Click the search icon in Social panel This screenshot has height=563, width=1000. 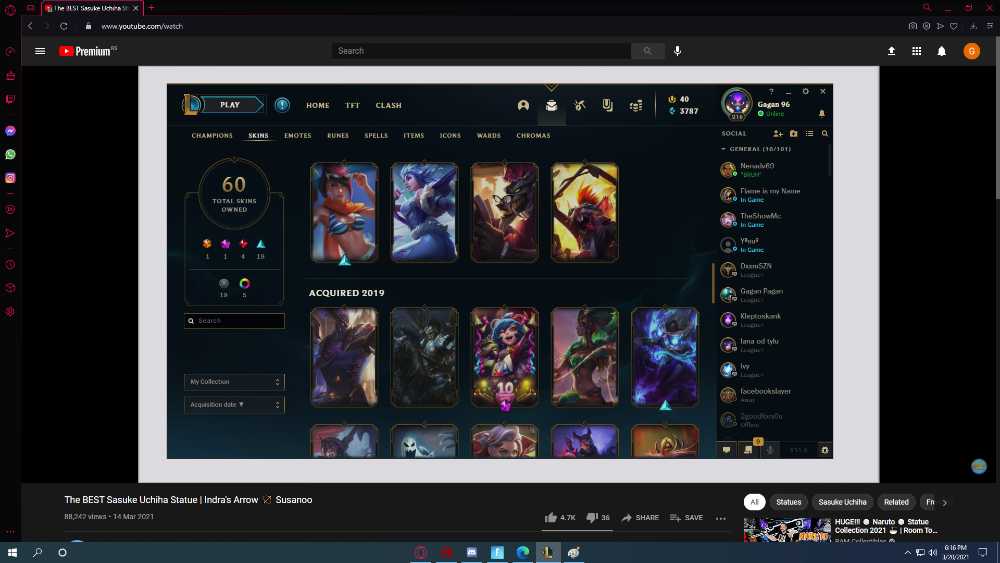[825, 133]
